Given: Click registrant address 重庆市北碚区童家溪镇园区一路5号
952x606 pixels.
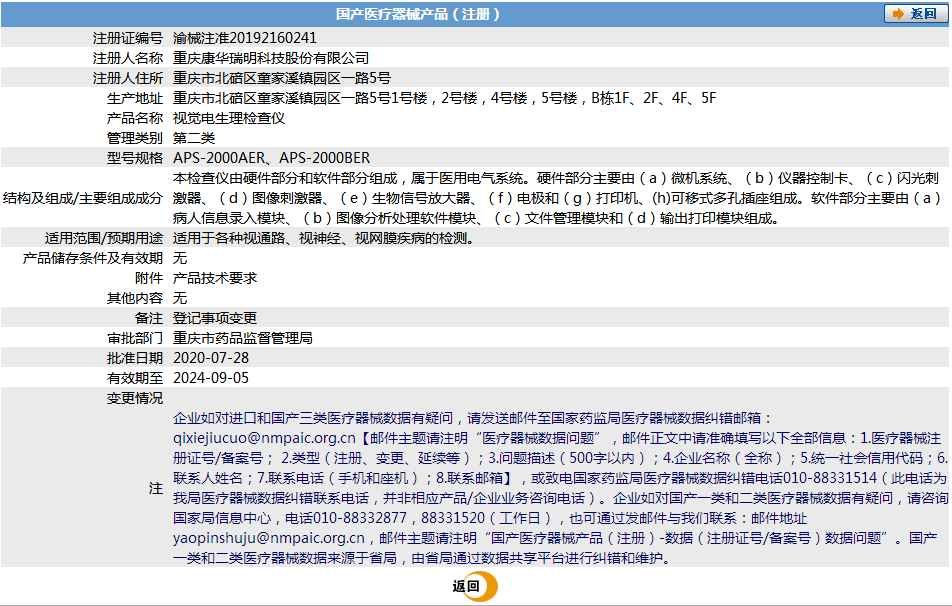Looking at the screenshot, I should [x=282, y=78].
